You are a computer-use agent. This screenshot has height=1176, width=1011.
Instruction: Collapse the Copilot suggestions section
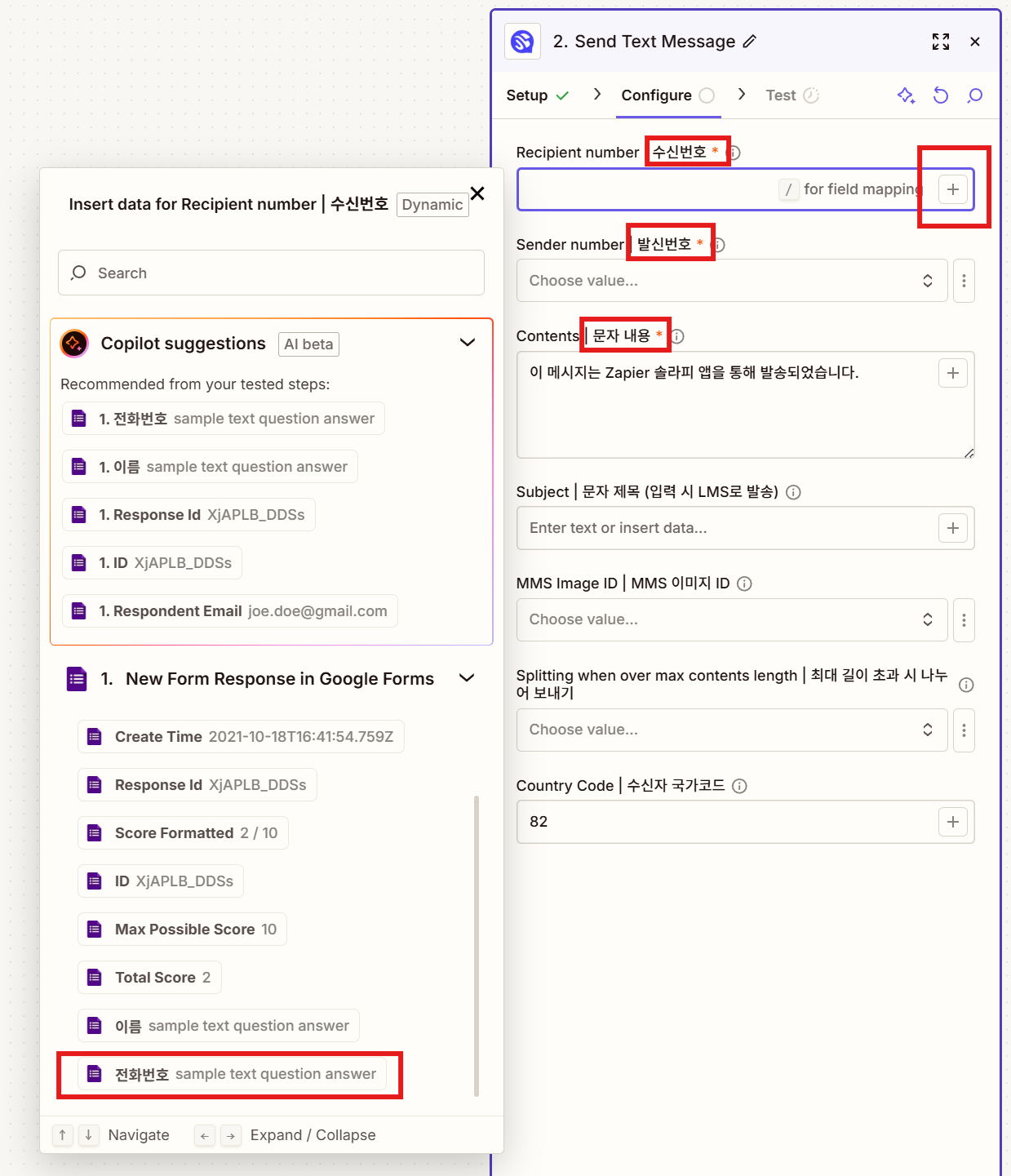pyautogui.click(x=468, y=343)
